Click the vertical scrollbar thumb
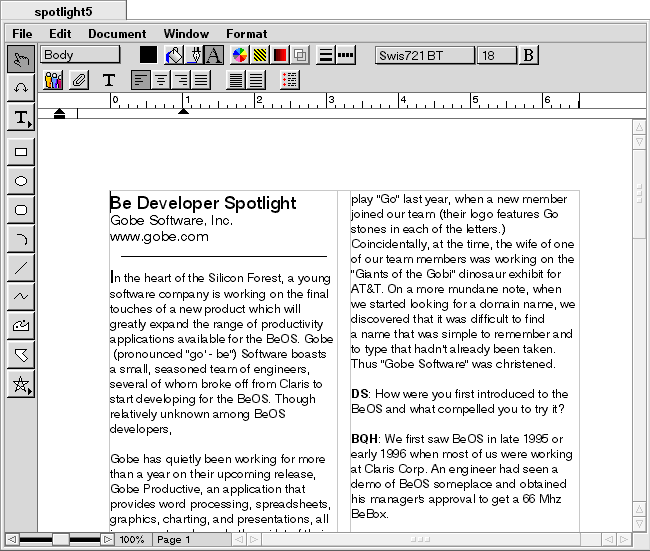This screenshot has height=551, width=650. [639, 194]
